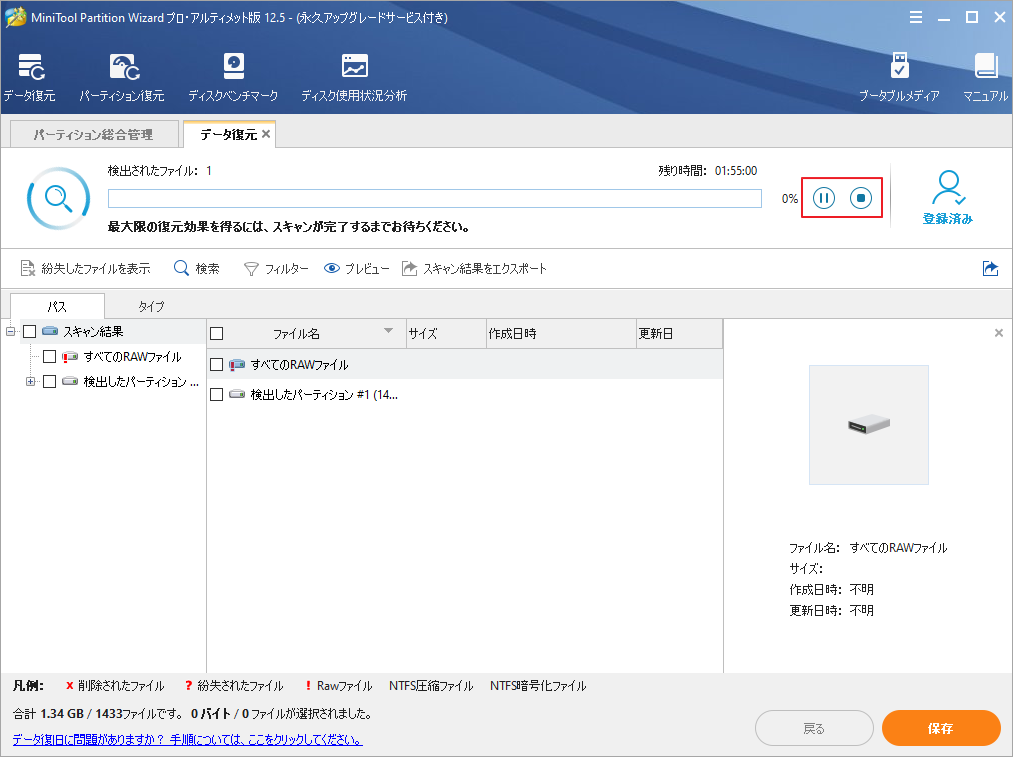The width and height of the screenshot is (1013, 757).
Task: Close the データ復元 tab
Action: tap(266, 134)
